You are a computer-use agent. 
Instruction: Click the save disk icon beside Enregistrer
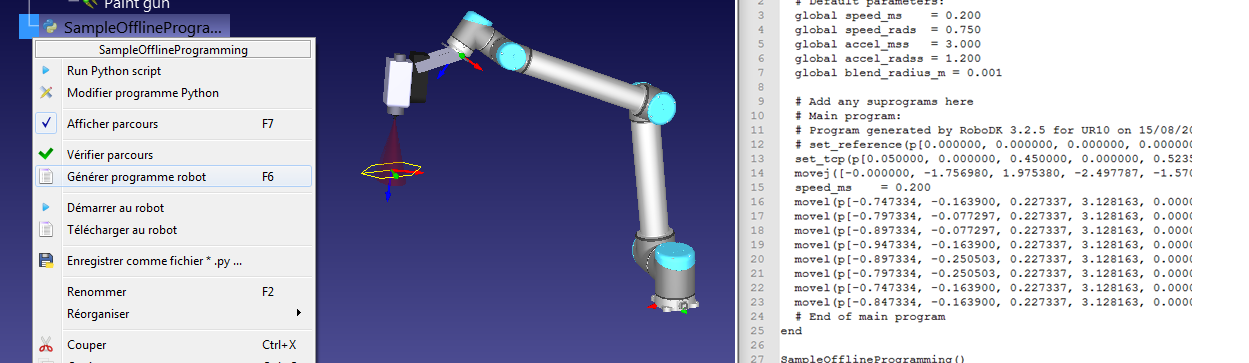click(x=46, y=261)
